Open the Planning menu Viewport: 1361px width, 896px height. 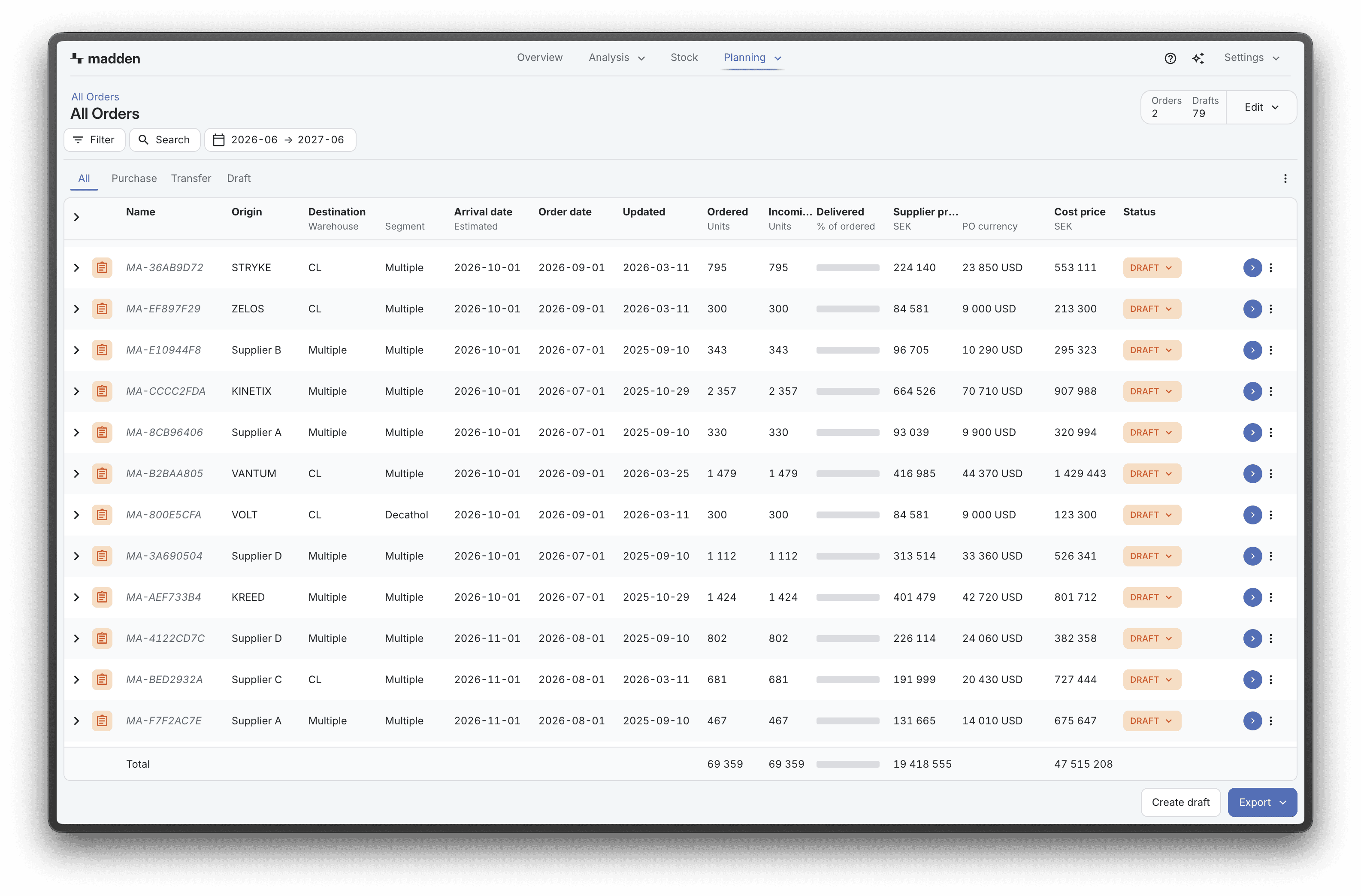pos(752,58)
